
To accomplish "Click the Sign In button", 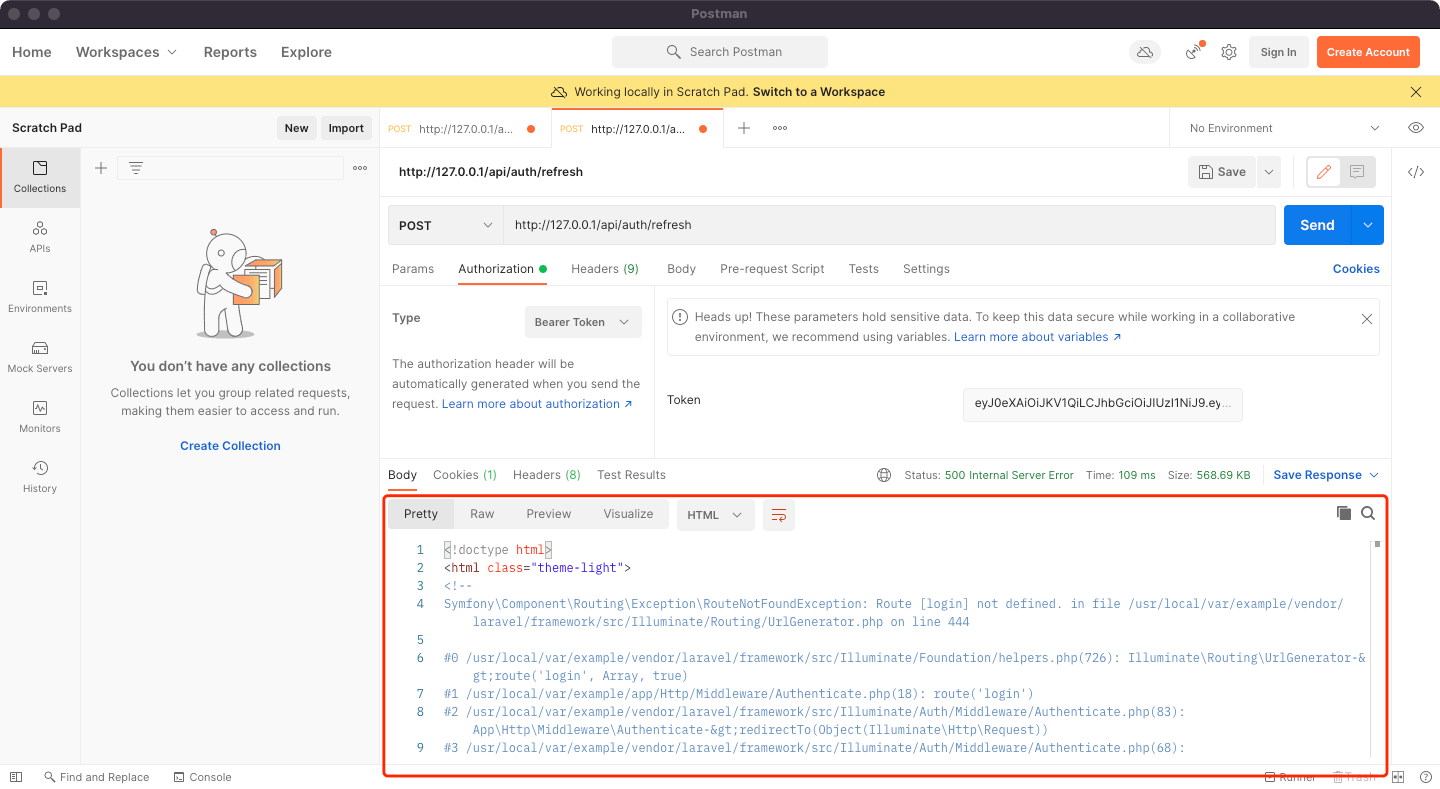I will pos(1278,52).
